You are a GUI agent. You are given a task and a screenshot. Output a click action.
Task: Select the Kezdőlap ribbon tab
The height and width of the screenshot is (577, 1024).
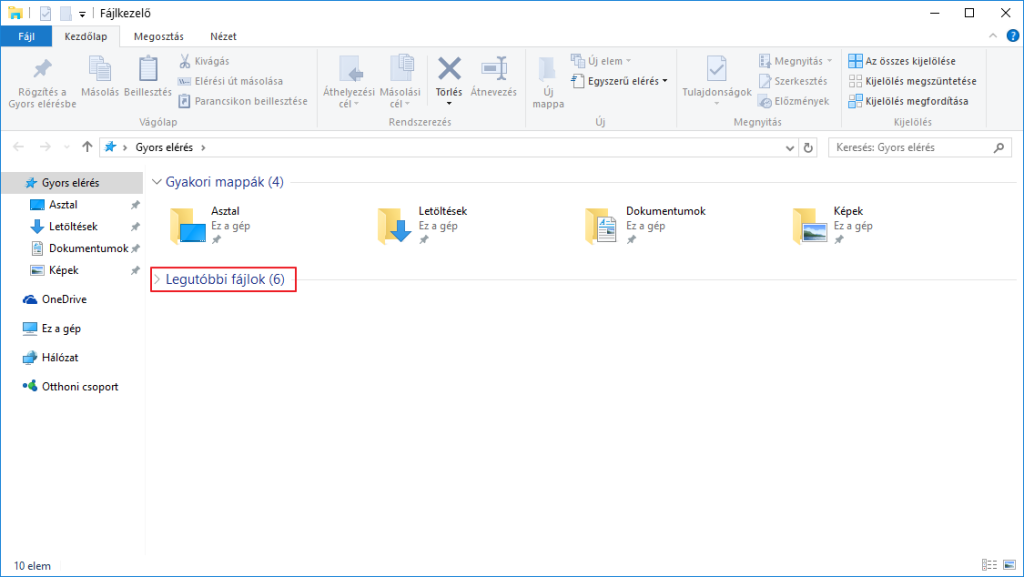(86, 37)
